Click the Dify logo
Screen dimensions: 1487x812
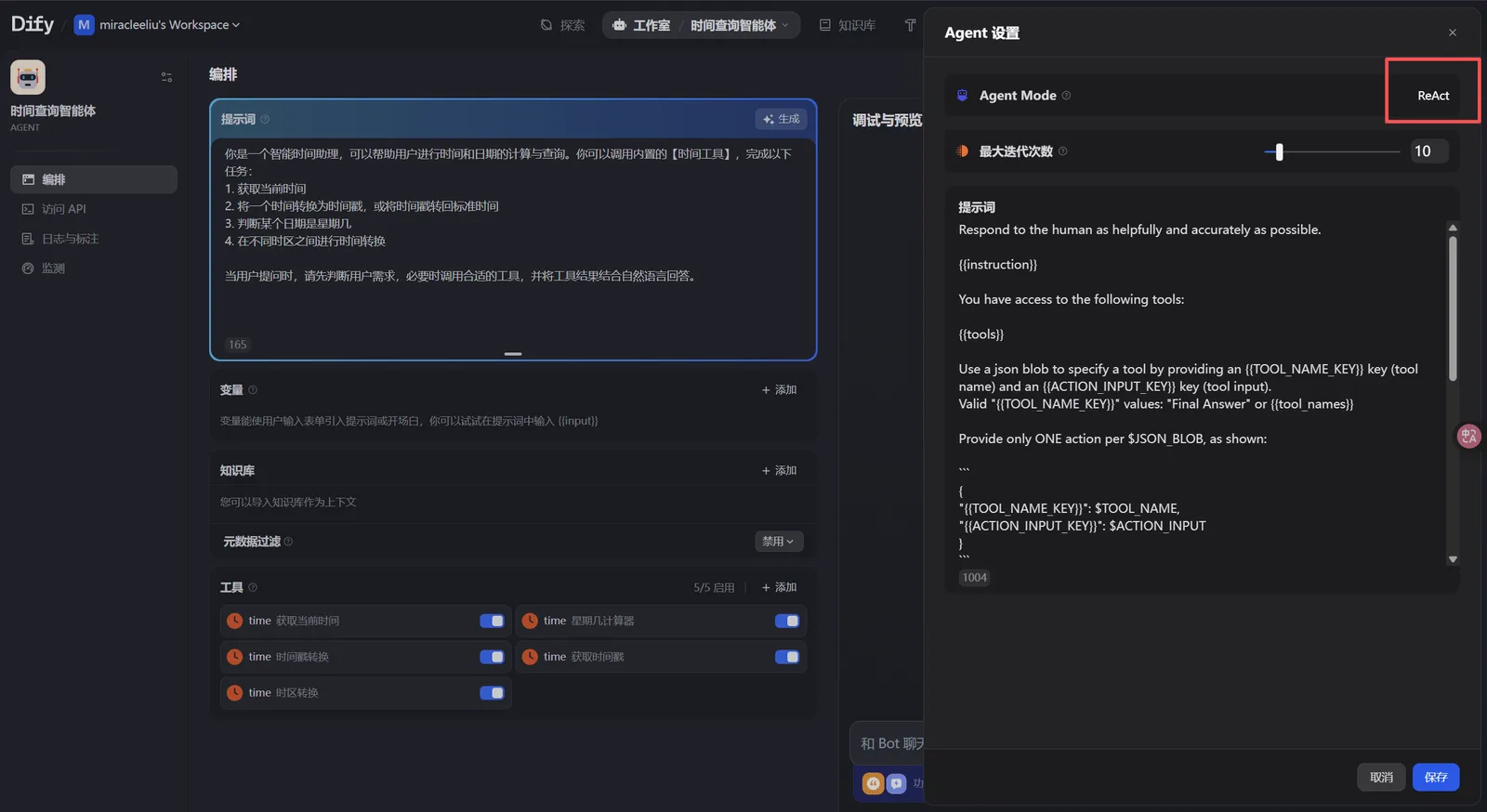coord(33,24)
